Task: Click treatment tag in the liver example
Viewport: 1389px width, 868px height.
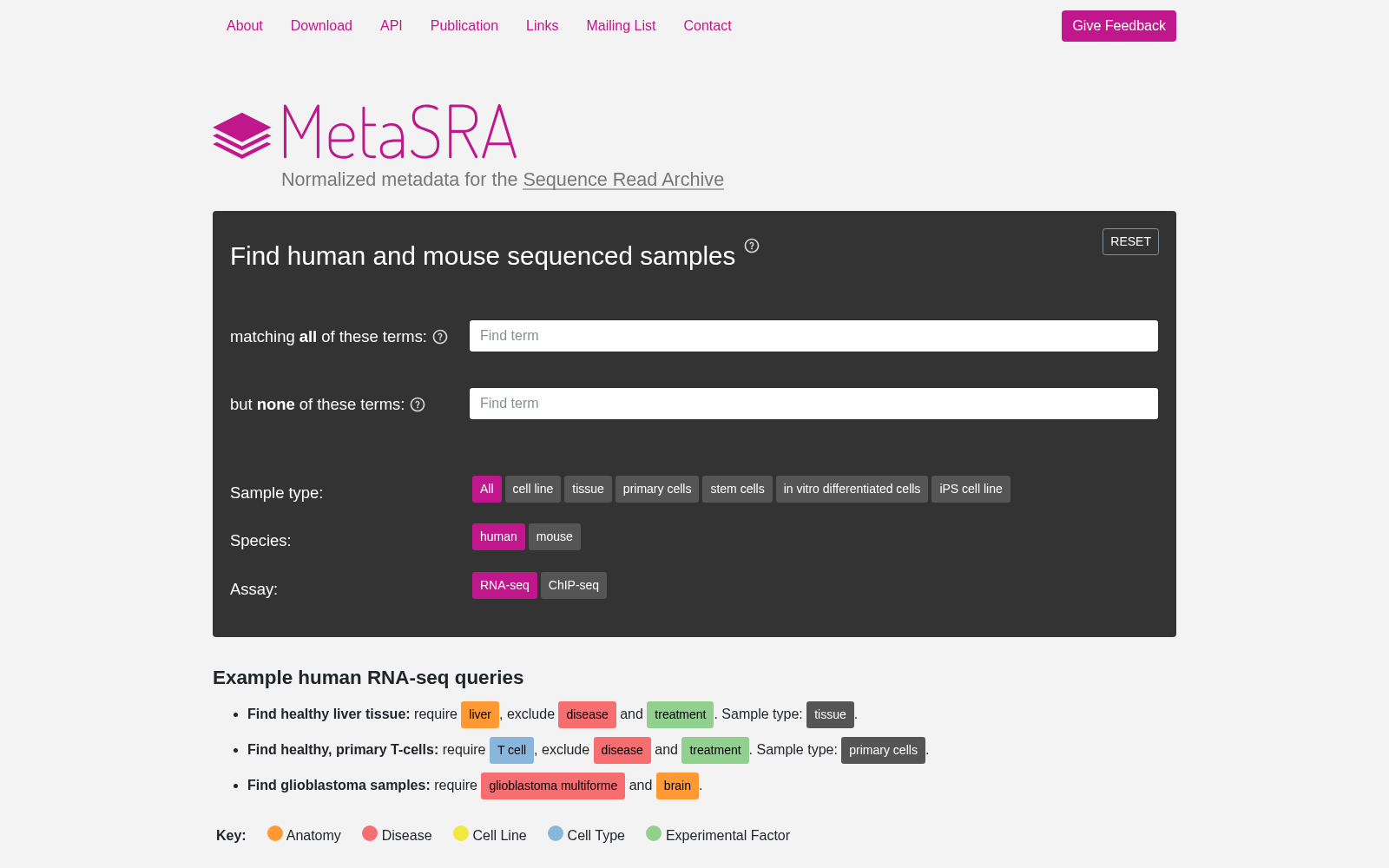Action: (680, 714)
